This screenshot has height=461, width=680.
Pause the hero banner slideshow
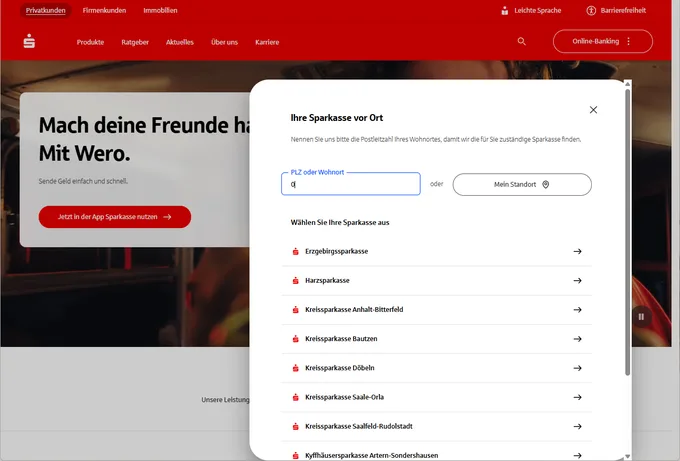click(641, 317)
